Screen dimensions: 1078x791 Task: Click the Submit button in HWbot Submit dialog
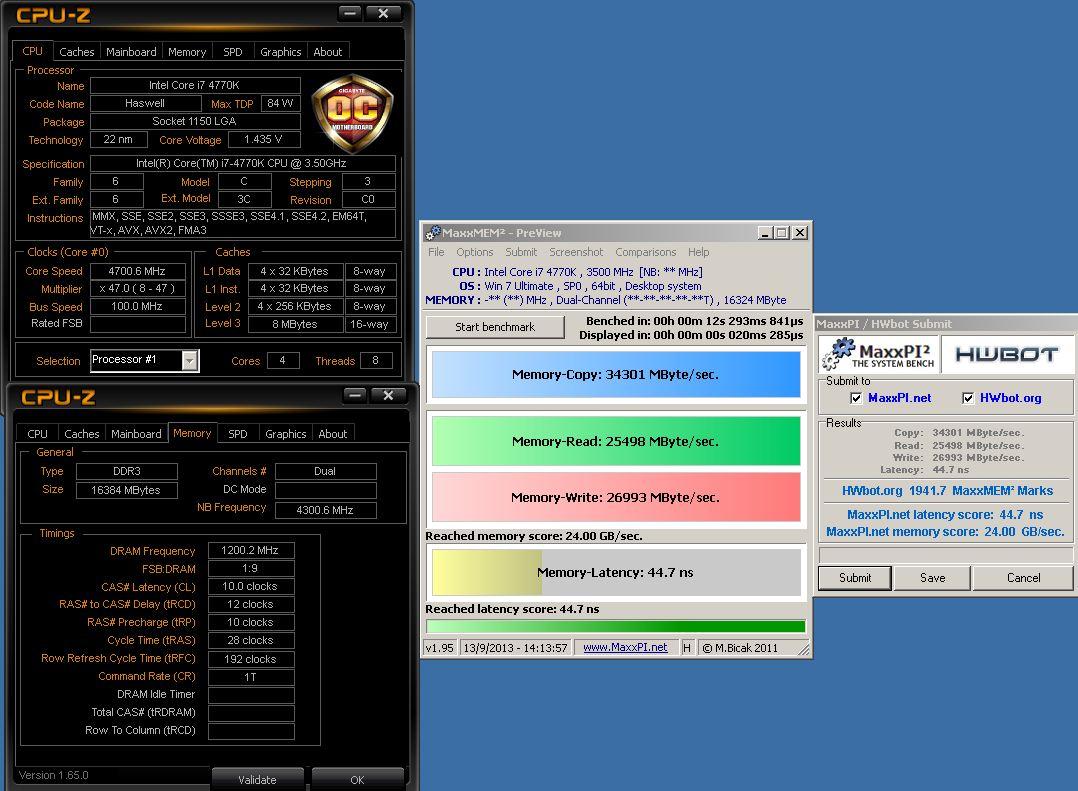[855, 578]
